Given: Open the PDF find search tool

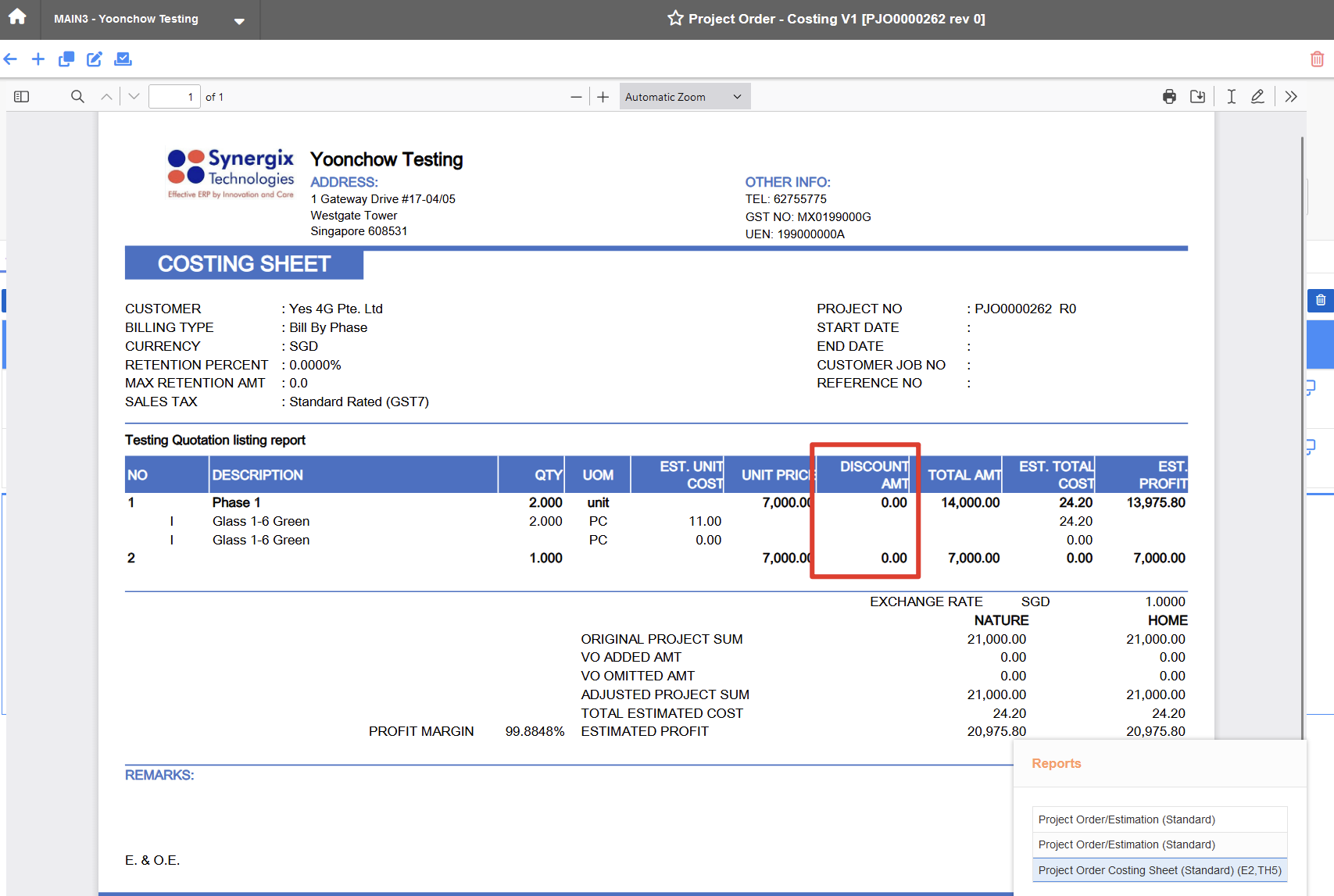Looking at the screenshot, I should tap(77, 97).
